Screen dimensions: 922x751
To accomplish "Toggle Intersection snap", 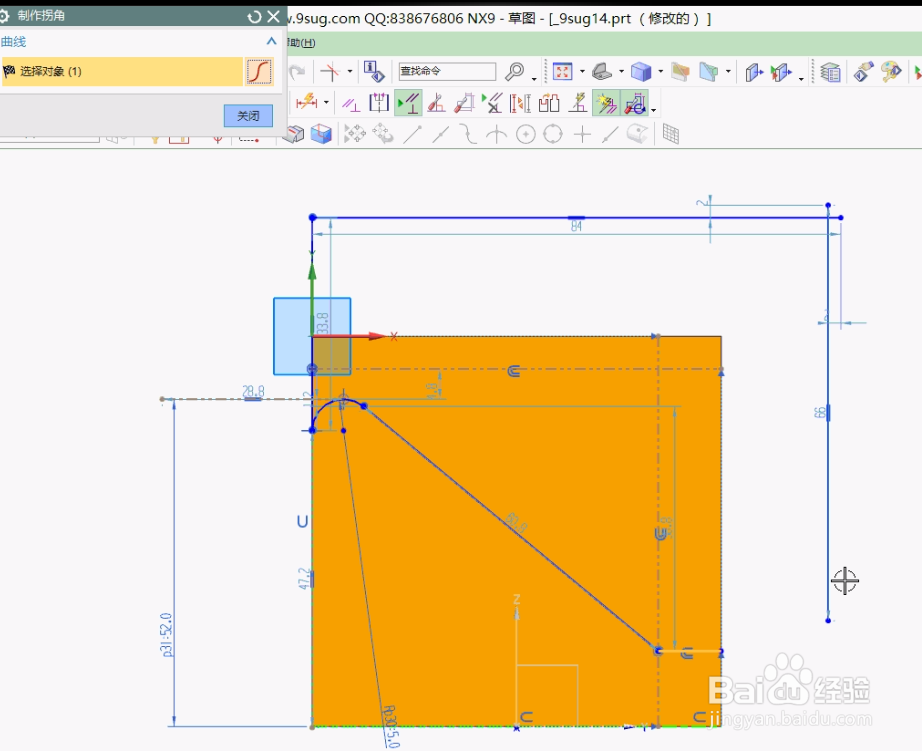I will click(x=496, y=135).
